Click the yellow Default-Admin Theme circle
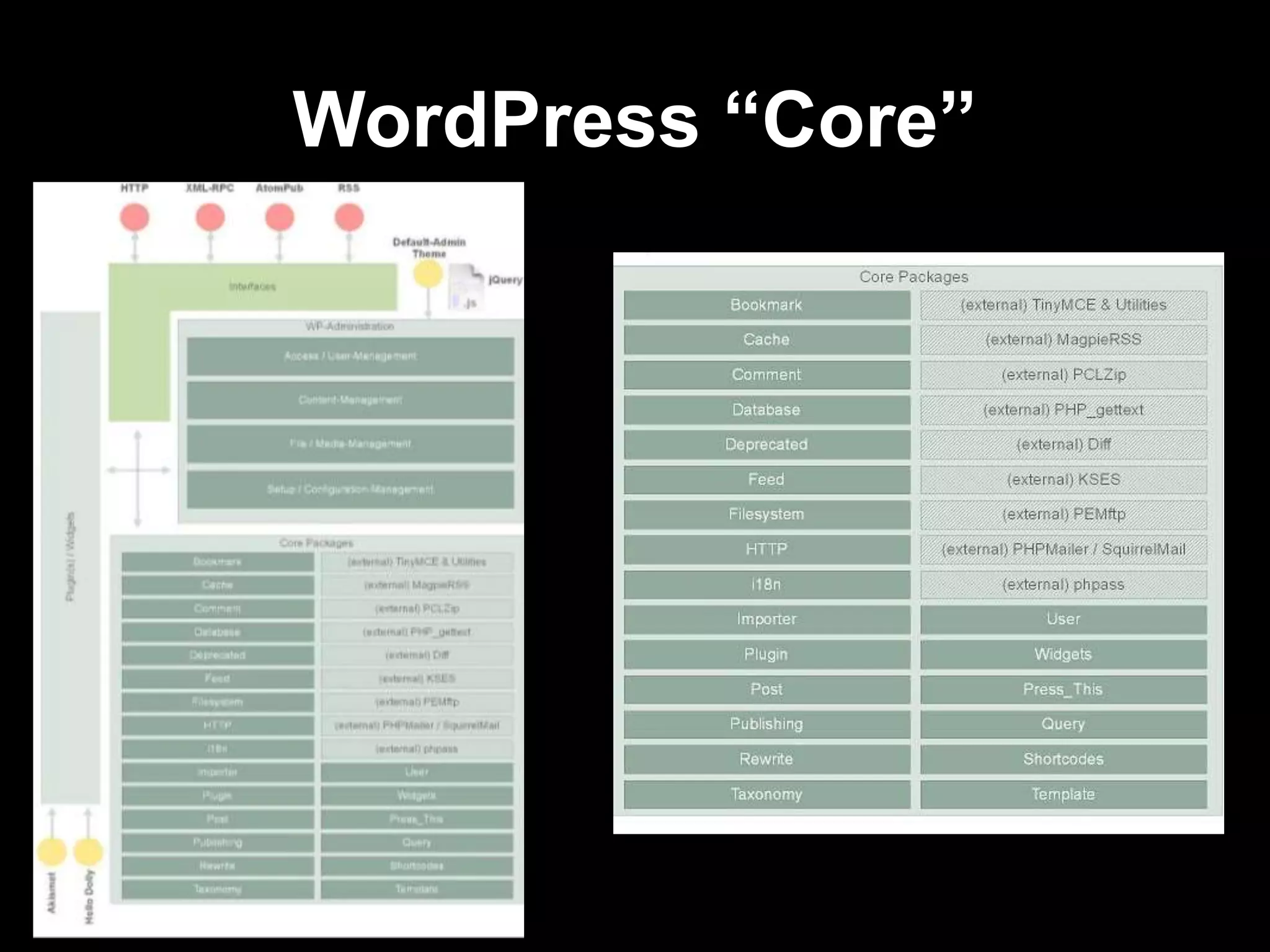The image size is (1270, 952). 428,275
